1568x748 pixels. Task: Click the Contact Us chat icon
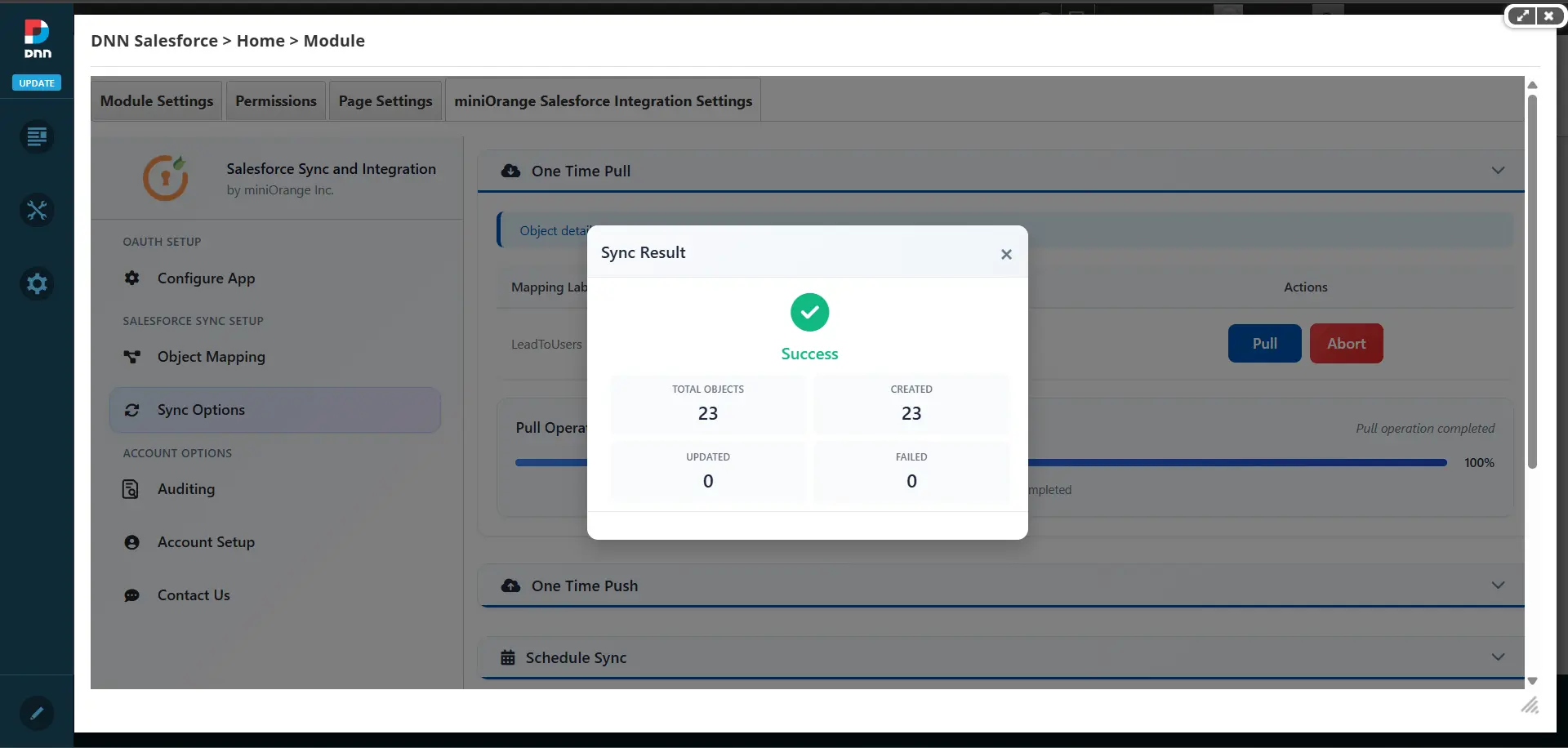131,595
